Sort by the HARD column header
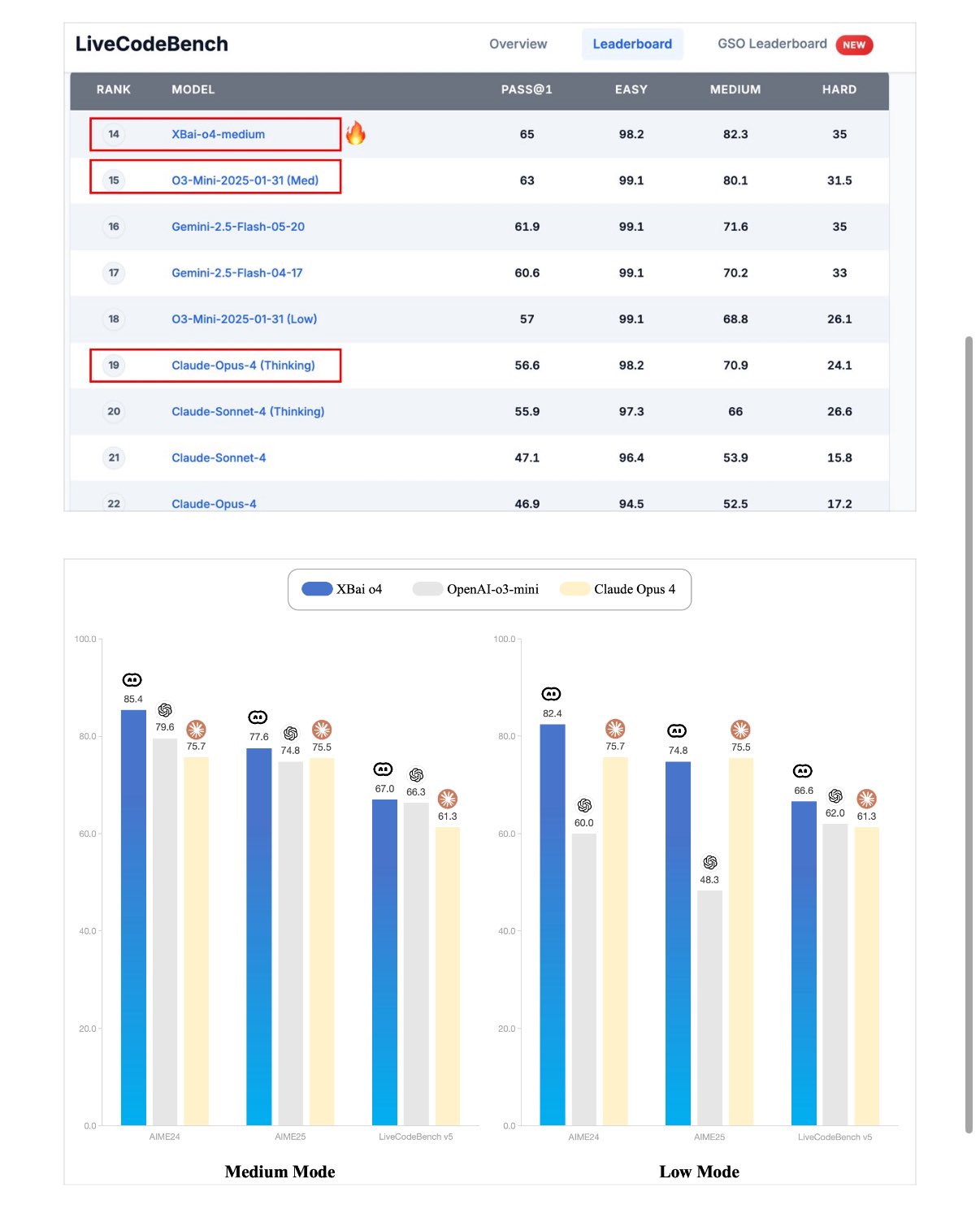The image size is (980, 1209). point(839,89)
